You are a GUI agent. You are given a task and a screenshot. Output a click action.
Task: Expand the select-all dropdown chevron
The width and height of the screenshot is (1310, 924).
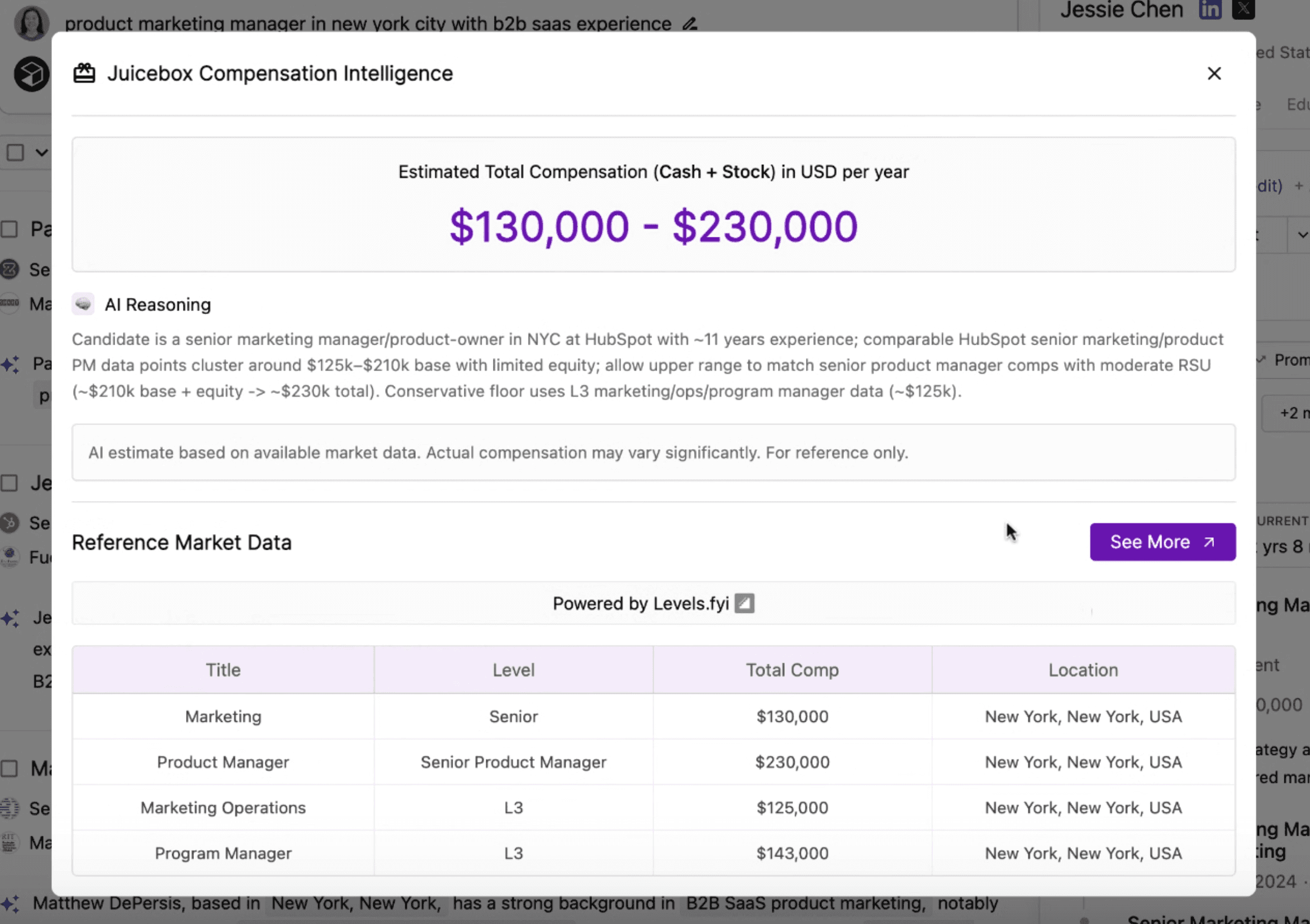click(41, 153)
